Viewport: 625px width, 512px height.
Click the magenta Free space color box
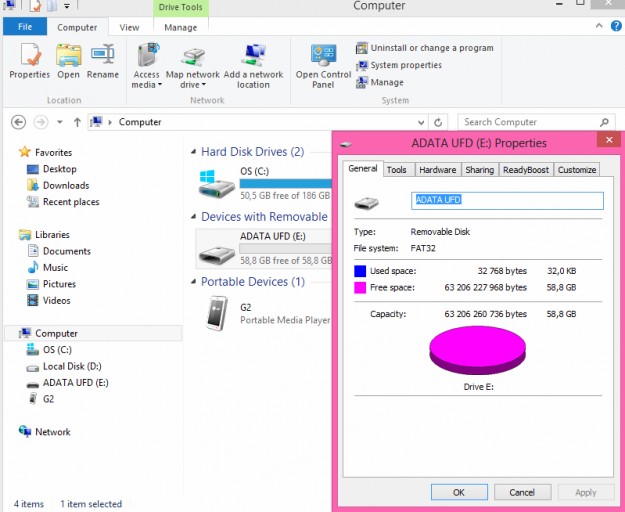[360, 288]
